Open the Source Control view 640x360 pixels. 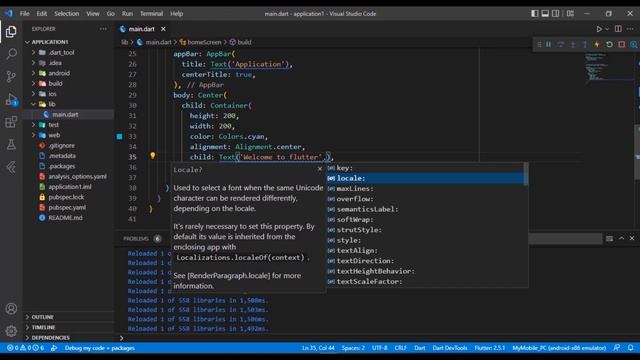coord(11,76)
